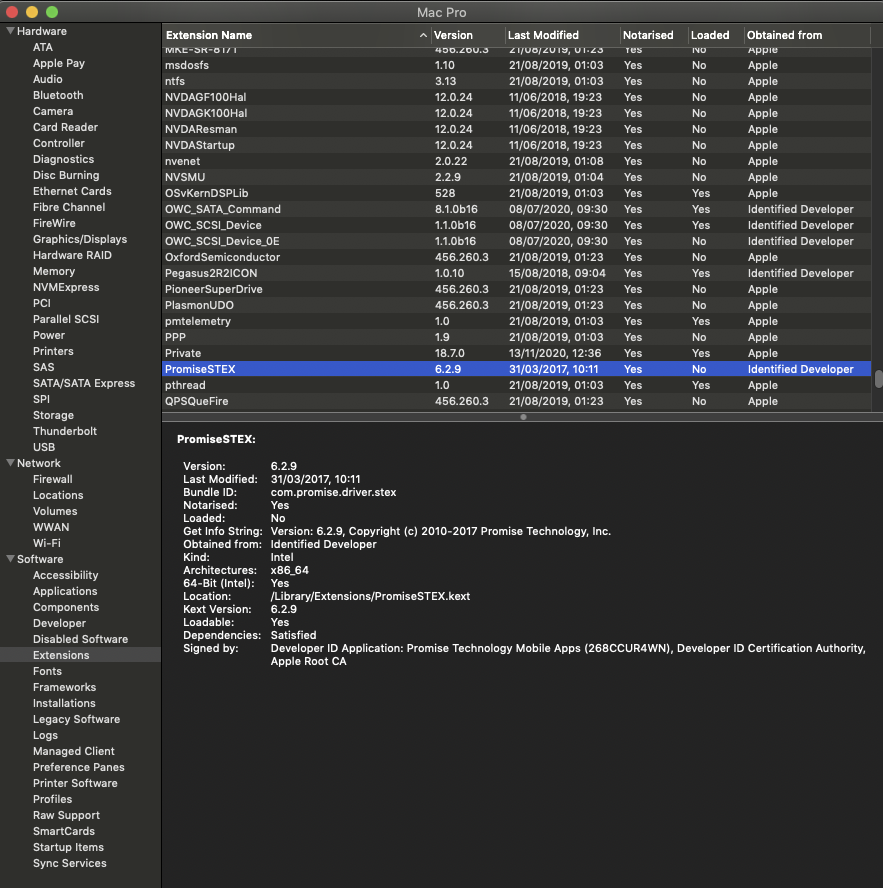Click the sort arrow in Extension Name header
The image size is (883, 888).
click(423, 35)
